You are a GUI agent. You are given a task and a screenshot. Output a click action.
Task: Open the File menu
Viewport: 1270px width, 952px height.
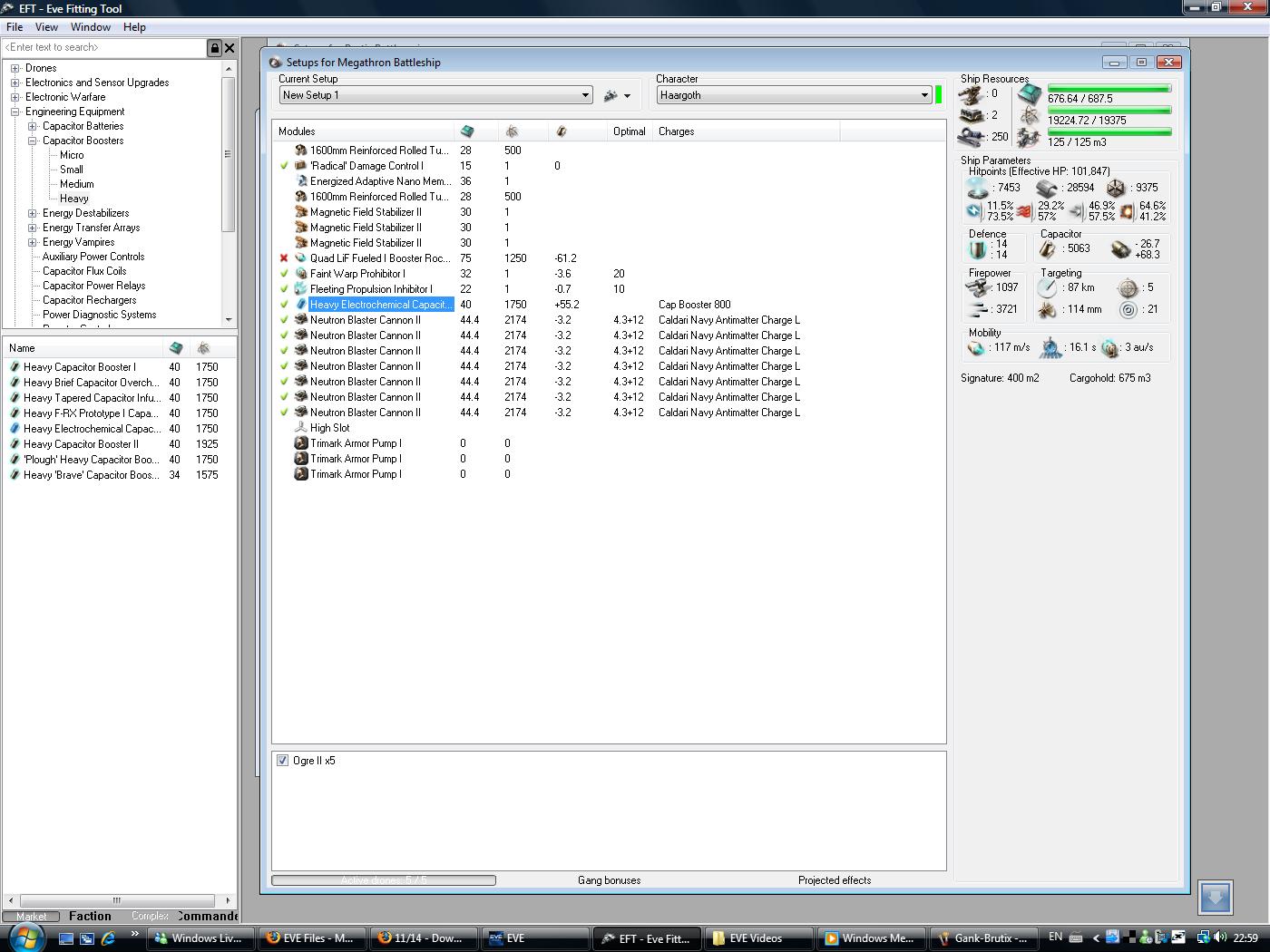click(15, 27)
